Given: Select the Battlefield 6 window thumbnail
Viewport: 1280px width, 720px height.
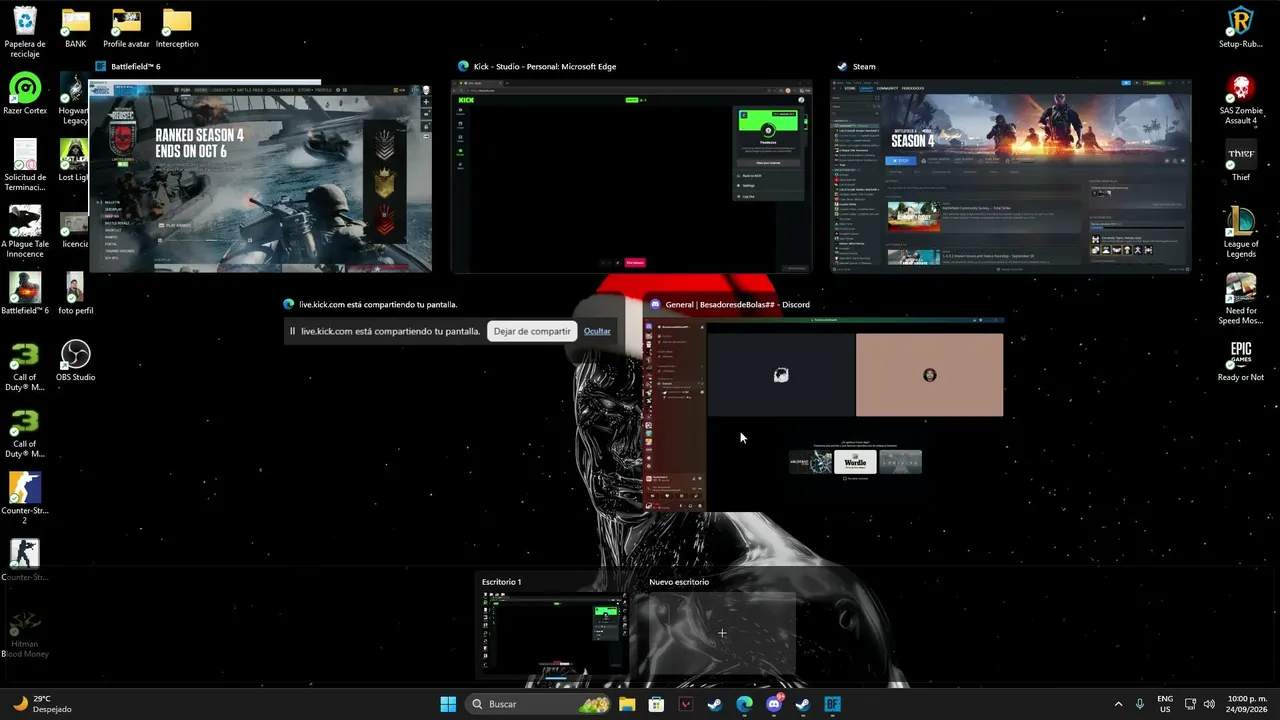Looking at the screenshot, I should (x=261, y=177).
